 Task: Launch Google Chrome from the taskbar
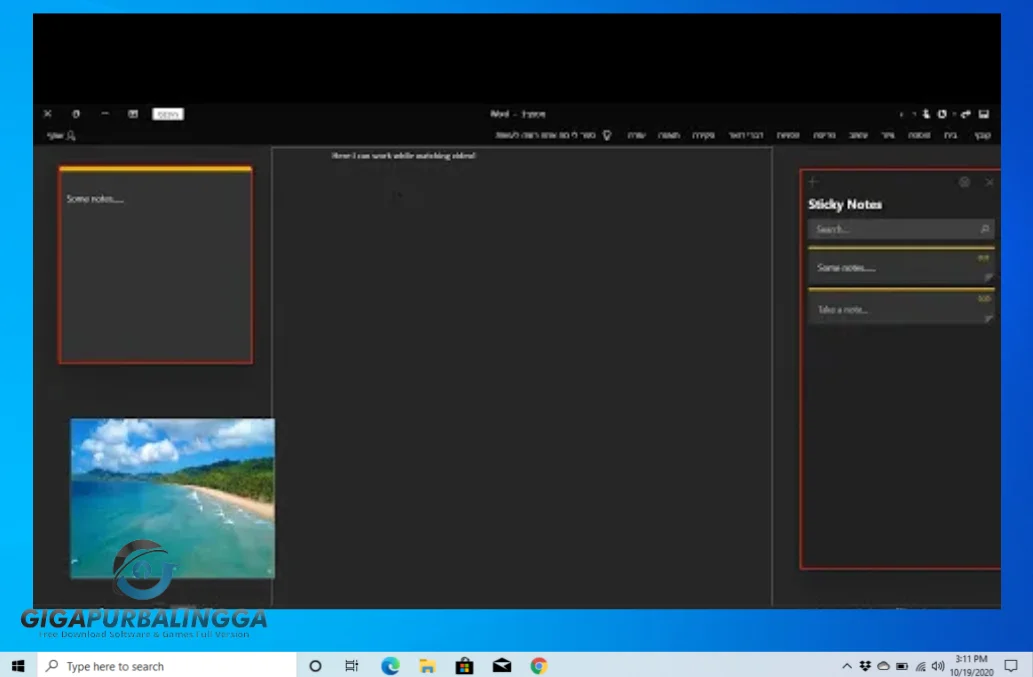pos(539,666)
